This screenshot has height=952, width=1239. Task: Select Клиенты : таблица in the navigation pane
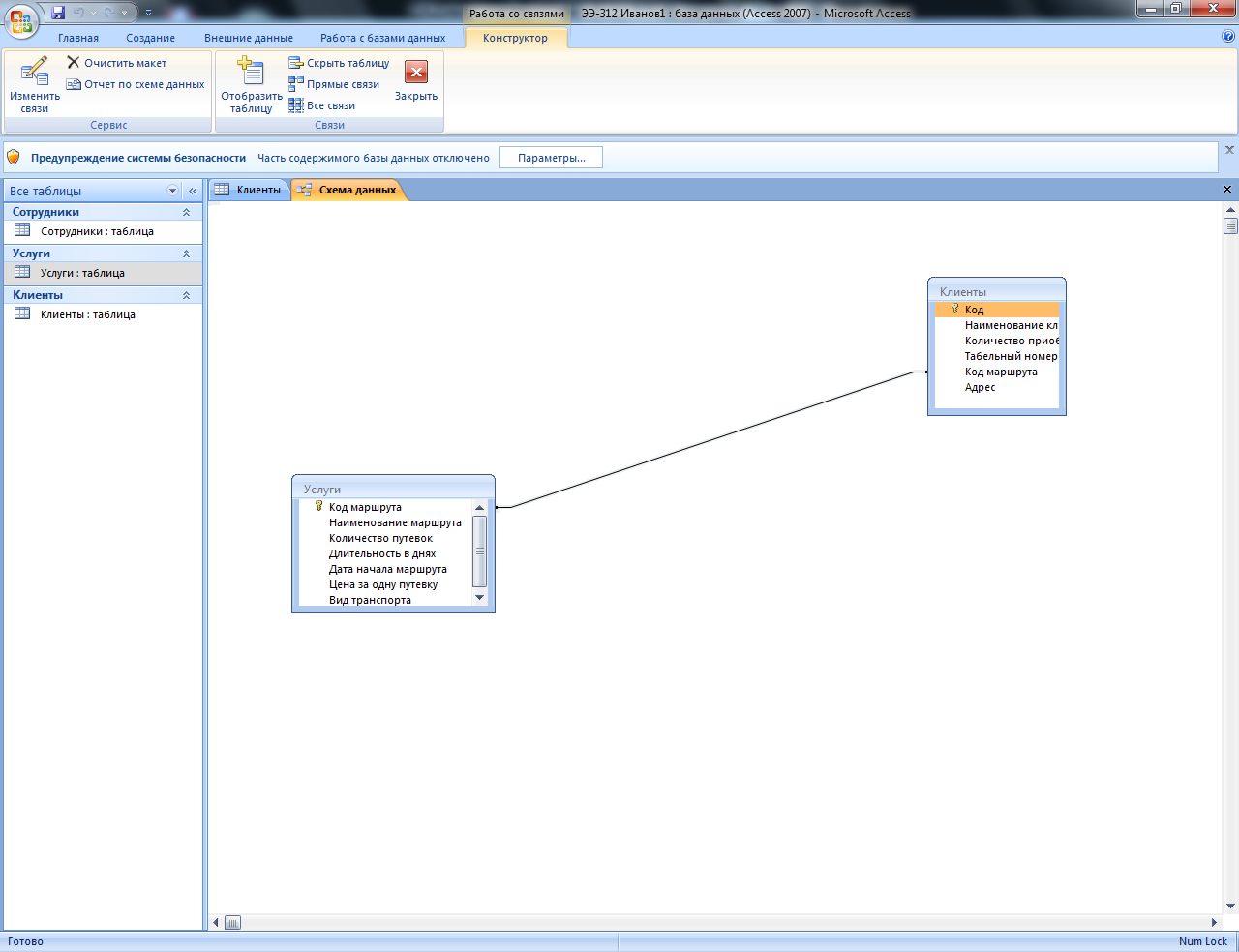click(103, 314)
